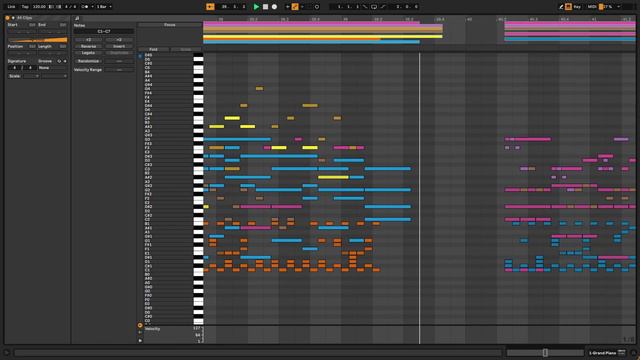Click the signature denominator field
The width and height of the screenshot is (640, 360).
(30, 68)
